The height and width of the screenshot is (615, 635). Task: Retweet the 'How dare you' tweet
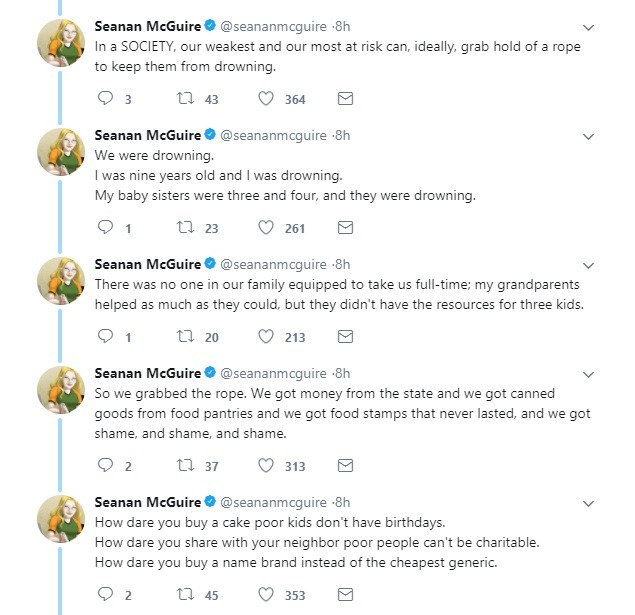(x=185, y=594)
